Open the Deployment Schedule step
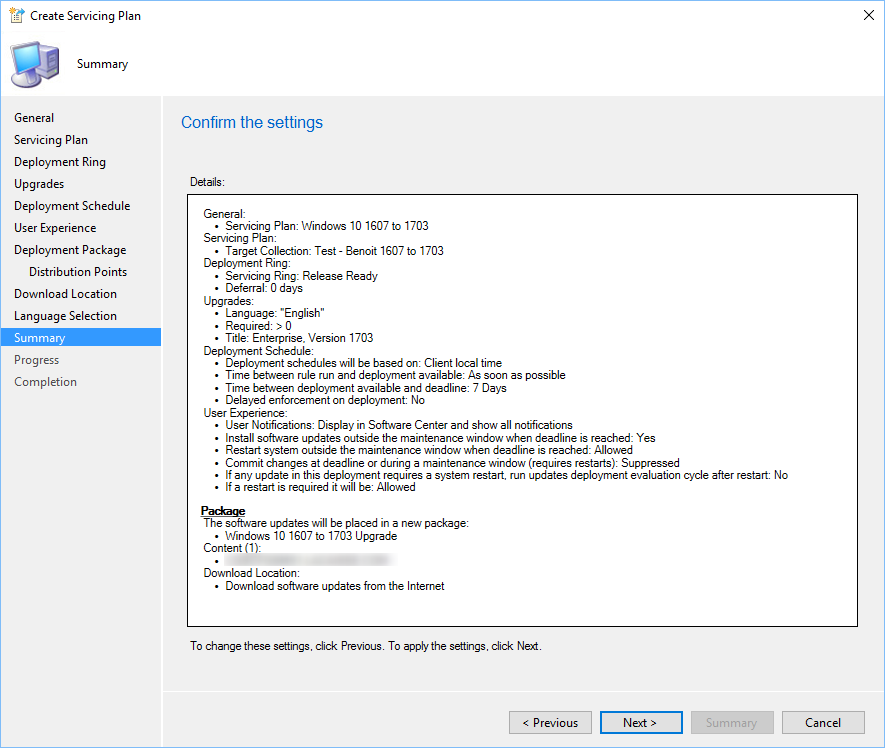 [x=72, y=206]
